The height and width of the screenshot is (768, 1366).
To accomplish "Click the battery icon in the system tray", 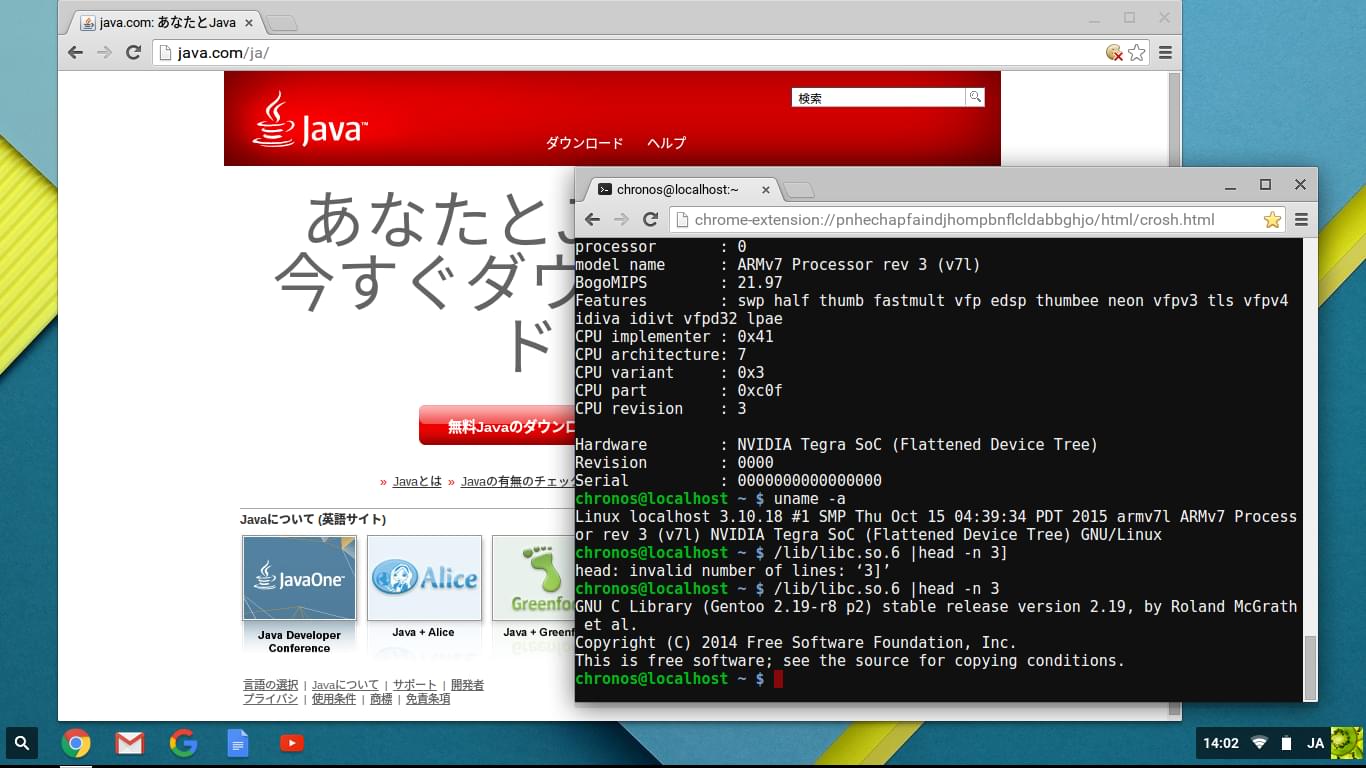I will (x=1286, y=743).
